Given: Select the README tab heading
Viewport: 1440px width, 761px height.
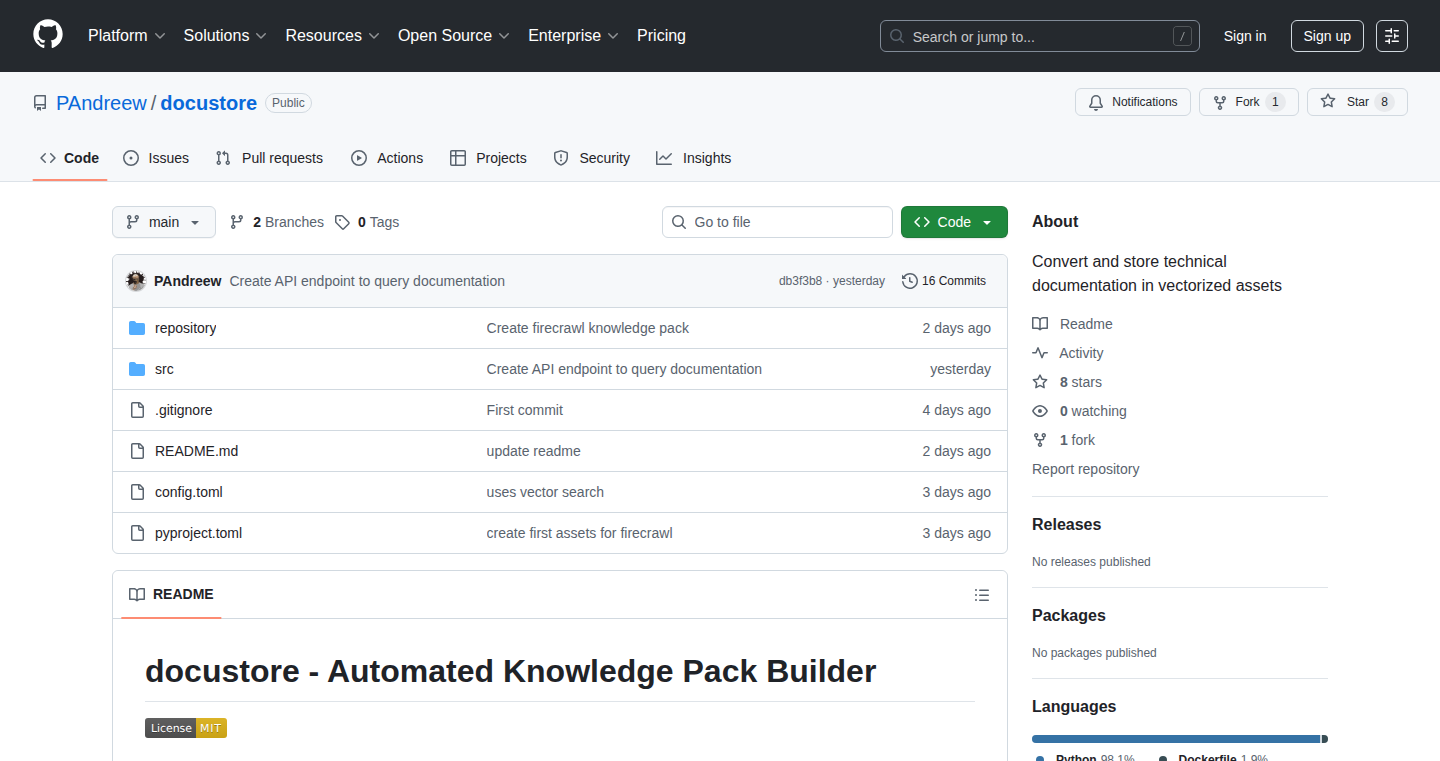Looking at the screenshot, I should (172, 594).
